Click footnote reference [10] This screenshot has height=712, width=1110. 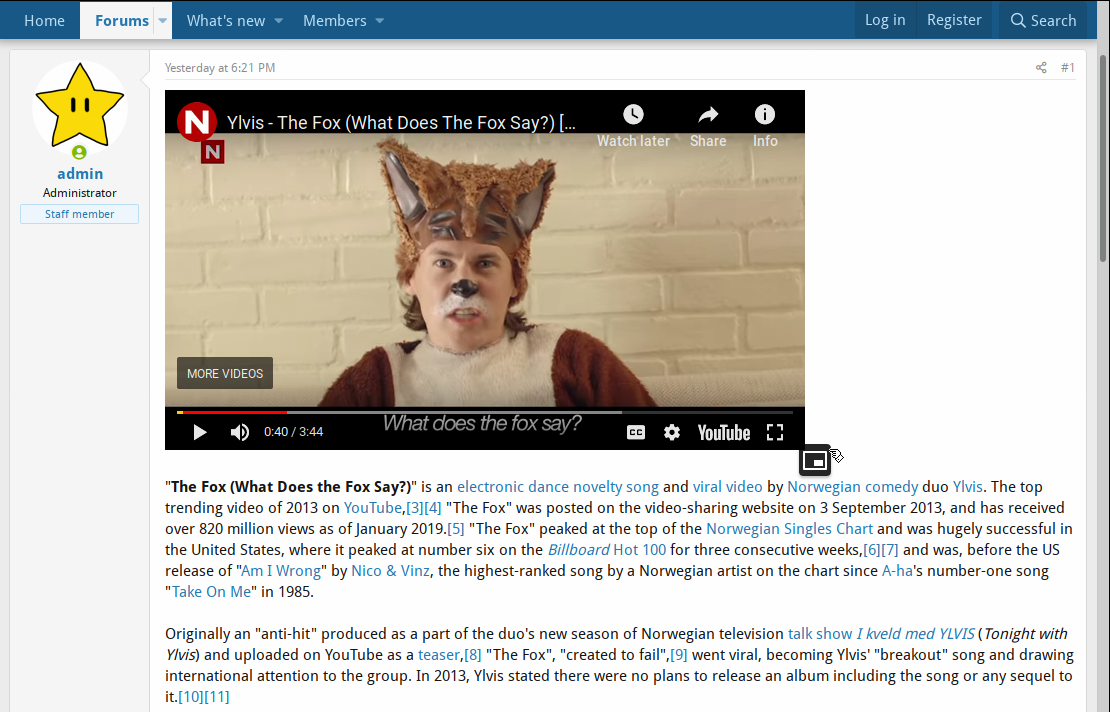click(x=190, y=696)
